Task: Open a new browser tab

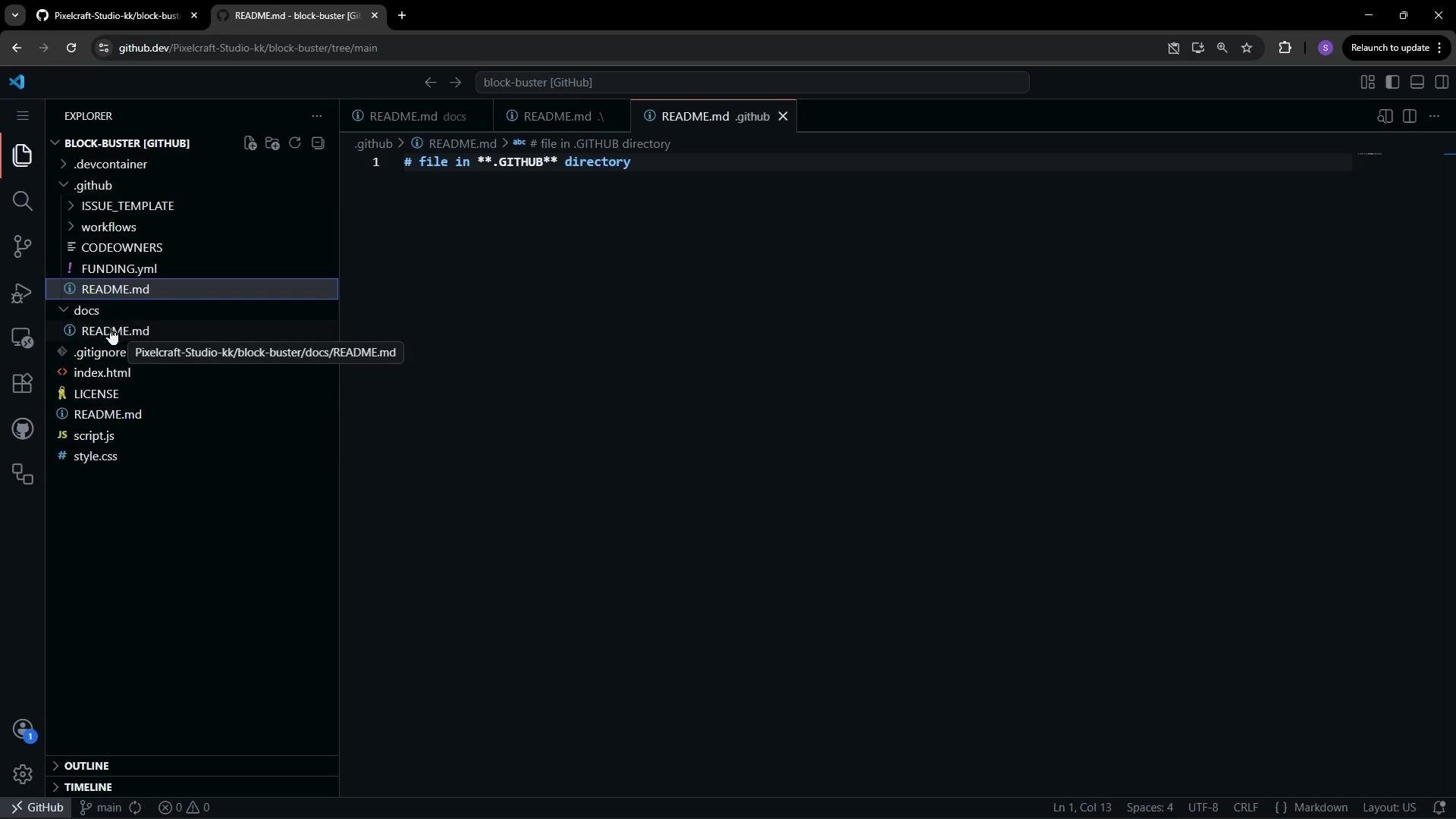Action: pyautogui.click(x=402, y=15)
